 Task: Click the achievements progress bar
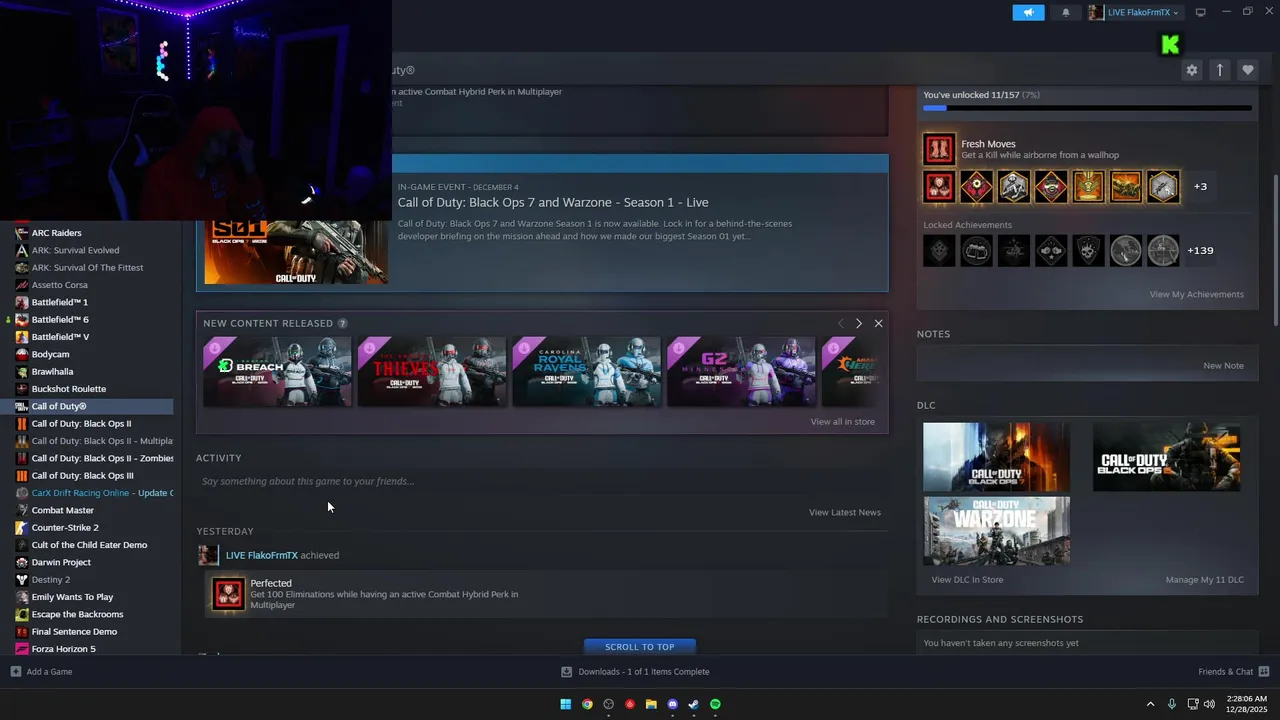1087,108
